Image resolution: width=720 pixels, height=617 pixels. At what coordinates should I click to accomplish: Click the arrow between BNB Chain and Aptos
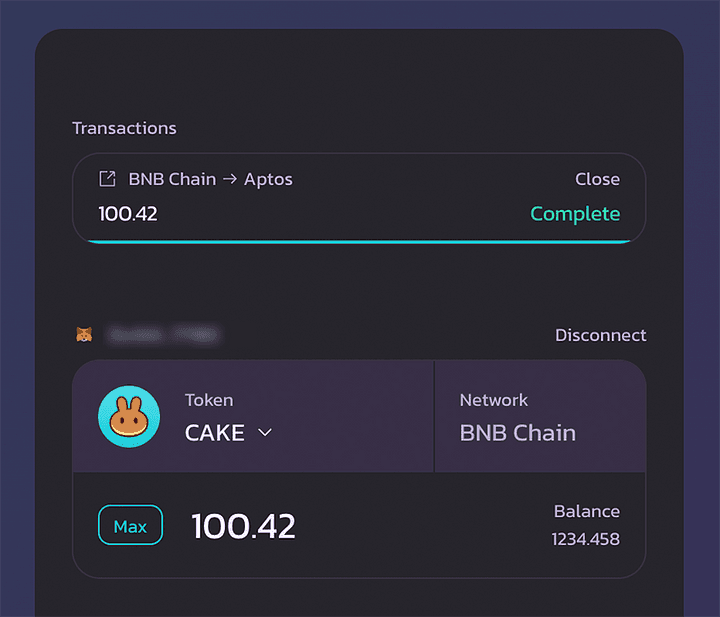coord(230,180)
